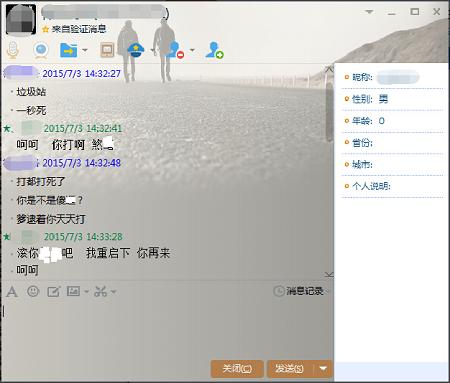450x383 pixels.
Task: Open 消息记录 message history
Action: click(x=298, y=291)
